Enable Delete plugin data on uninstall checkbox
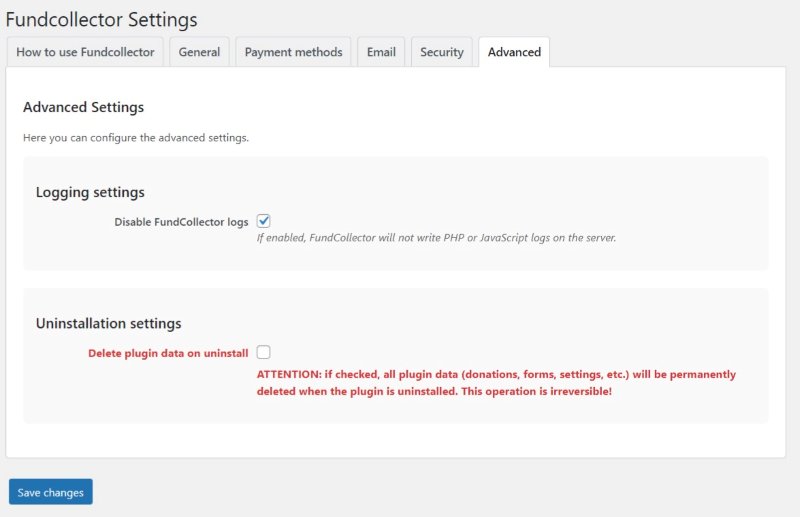Viewport: 800px width, 517px height. [x=263, y=352]
